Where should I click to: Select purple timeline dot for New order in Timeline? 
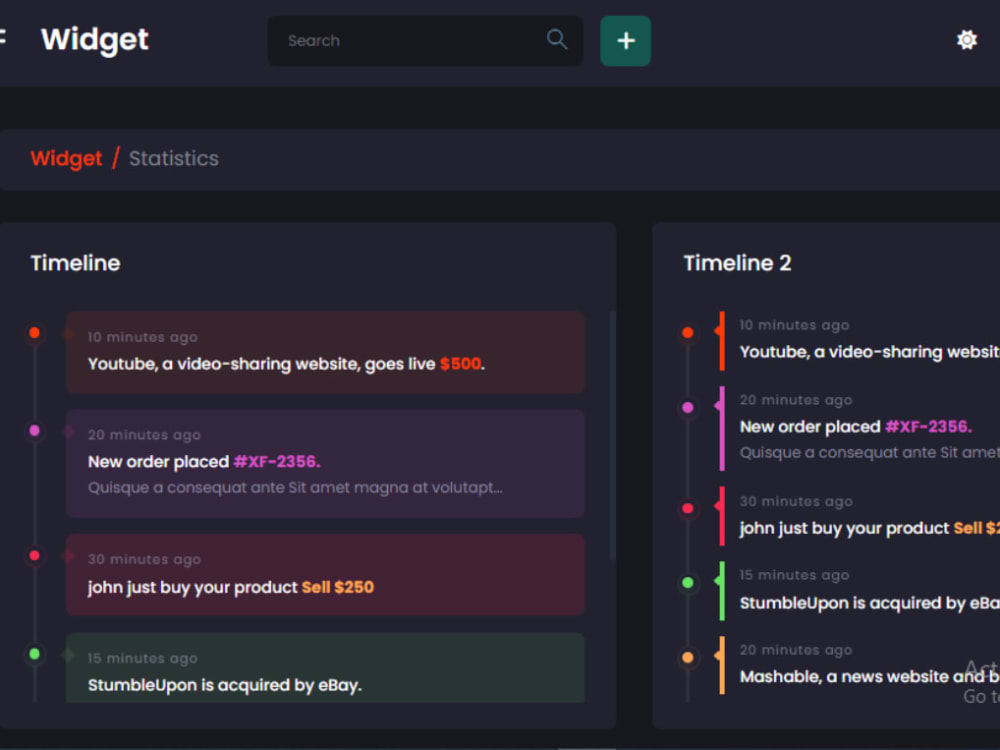click(x=34, y=431)
